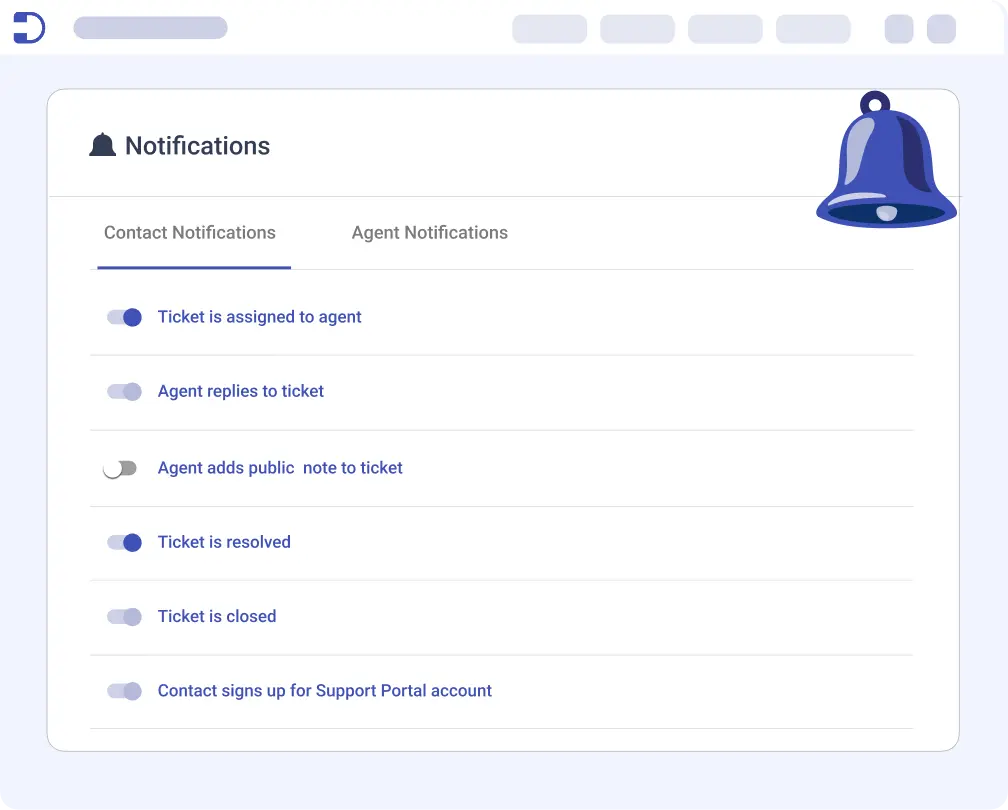Click the rightmost small square button in top bar
The image size is (1008, 810).
tap(941, 29)
